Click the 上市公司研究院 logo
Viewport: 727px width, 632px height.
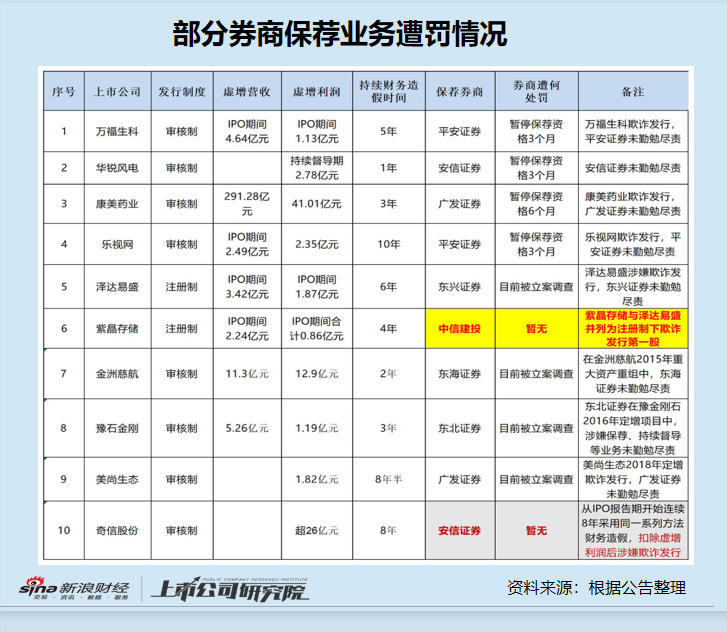(x=230, y=589)
